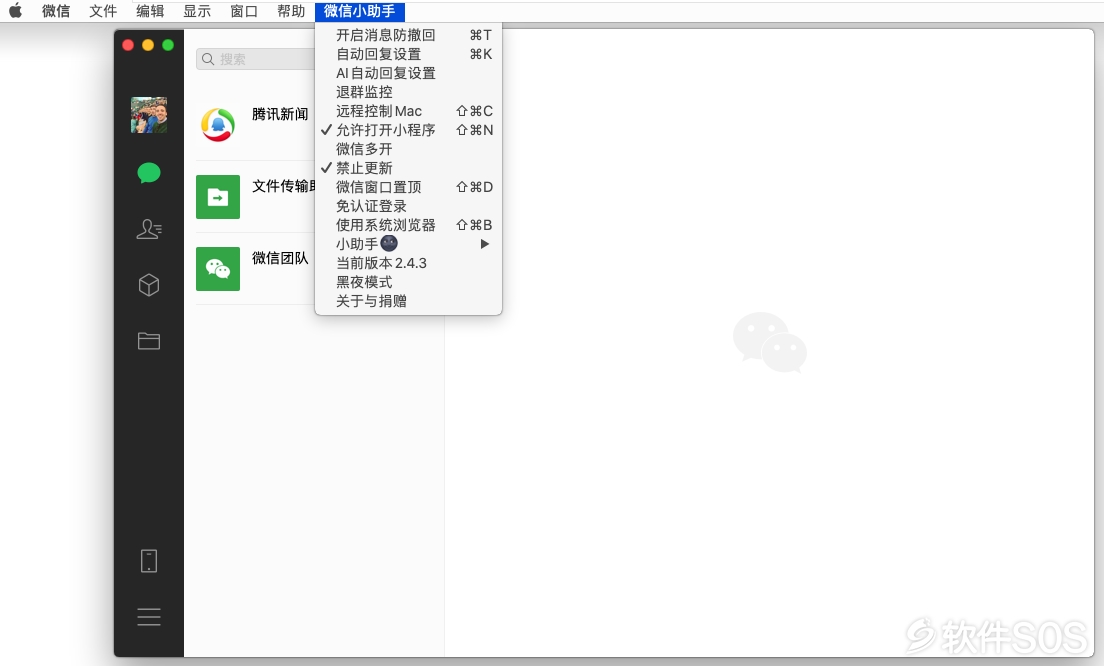Open the Contacts icon in sidebar
This screenshot has width=1104, height=666.
coord(149,229)
